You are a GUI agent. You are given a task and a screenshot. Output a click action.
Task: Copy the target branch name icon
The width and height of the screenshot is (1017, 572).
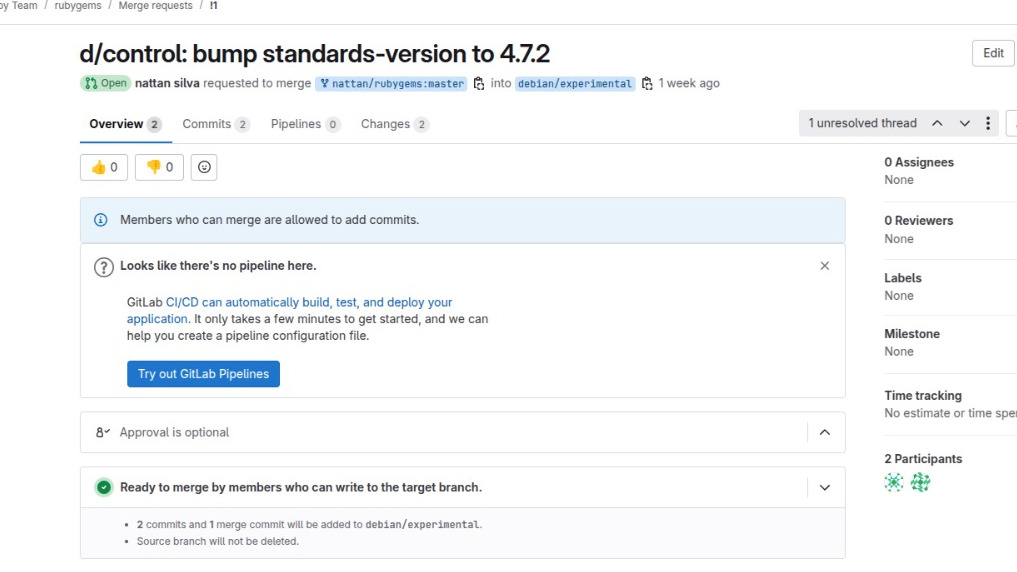(647, 84)
